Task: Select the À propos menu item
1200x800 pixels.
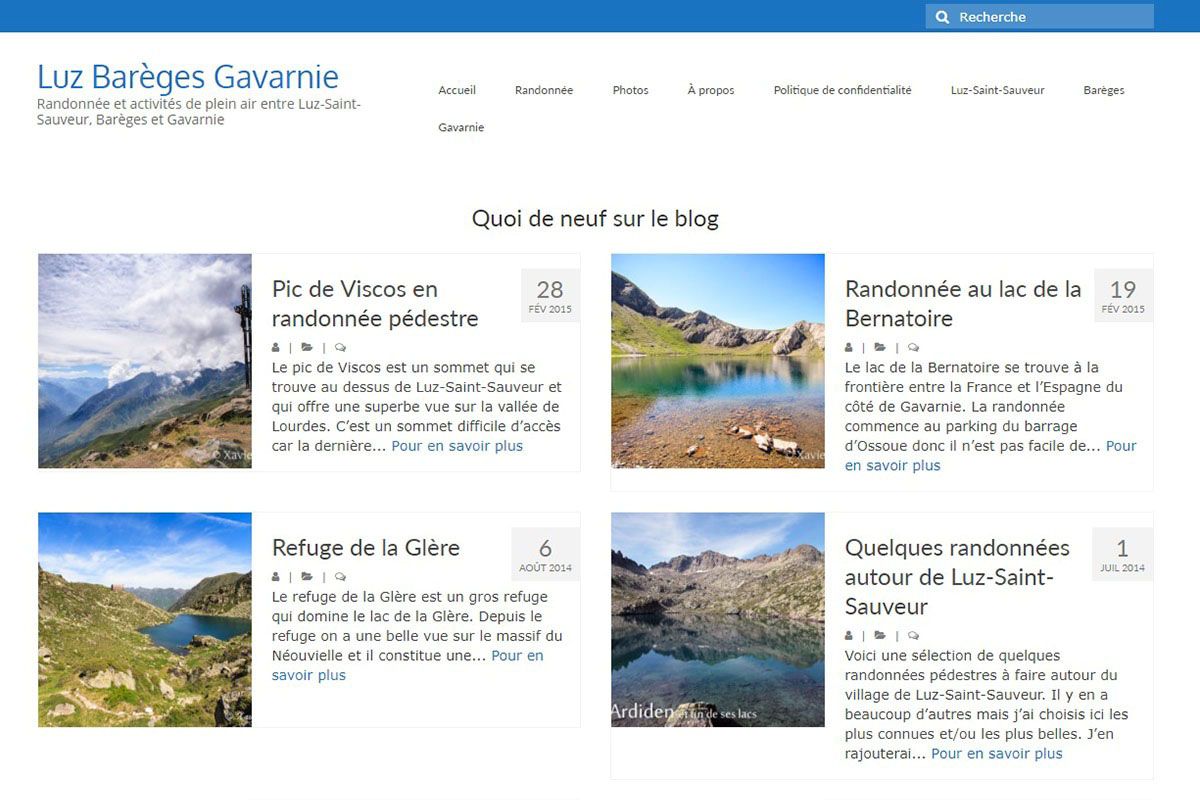Action: click(x=711, y=90)
